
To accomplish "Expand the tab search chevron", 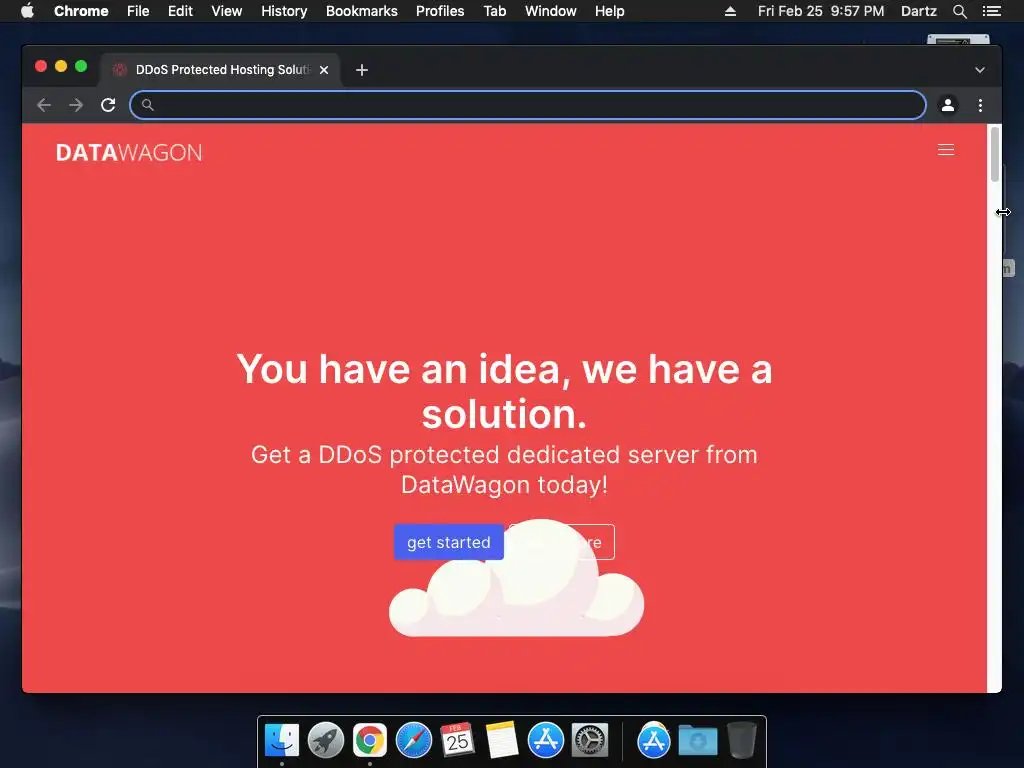I will tap(980, 70).
